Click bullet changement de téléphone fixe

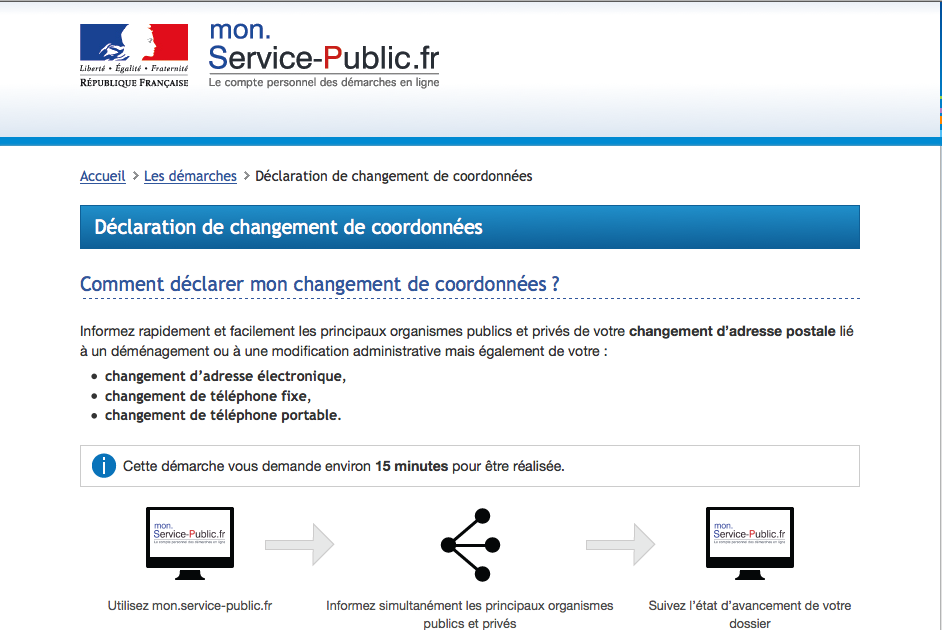(208, 396)
